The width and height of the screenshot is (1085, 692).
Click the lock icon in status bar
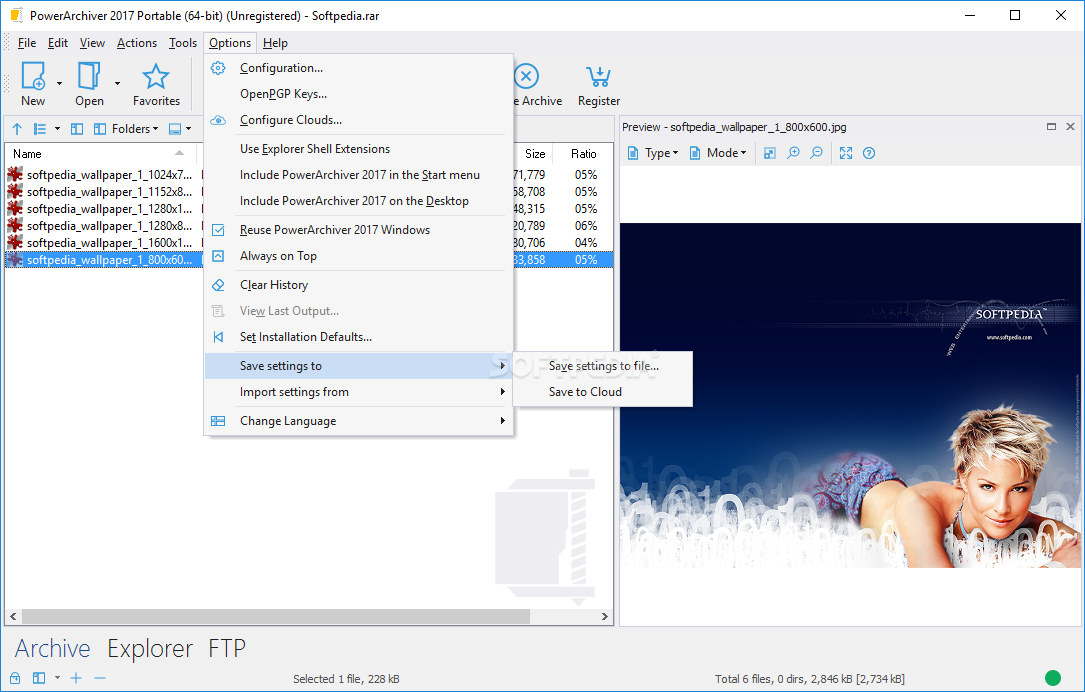pyautogui.click(x=15, y=678)
